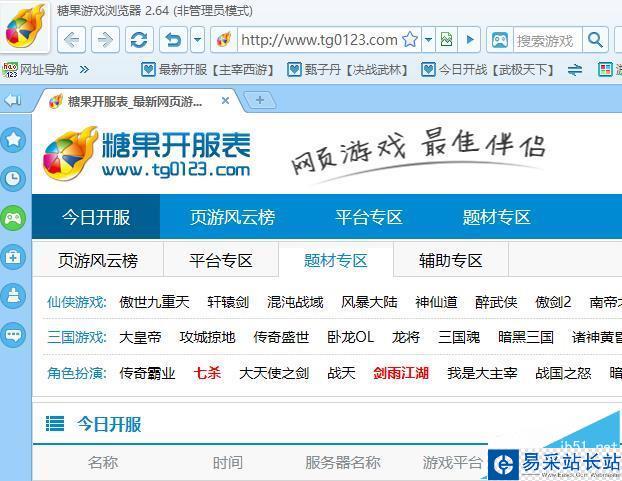Switch to the highlighted 题材专区 tab
Image resolution: width=622 pixels, height=481 pixels.
click(x=336, y=261)
